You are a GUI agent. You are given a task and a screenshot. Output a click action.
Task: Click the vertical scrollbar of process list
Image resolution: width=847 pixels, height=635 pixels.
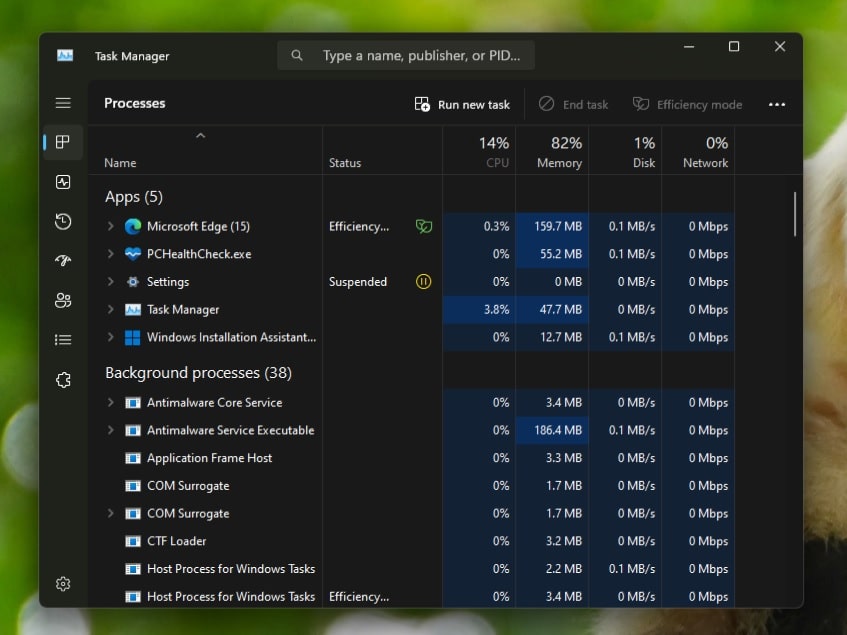click(x=795, y=214)
